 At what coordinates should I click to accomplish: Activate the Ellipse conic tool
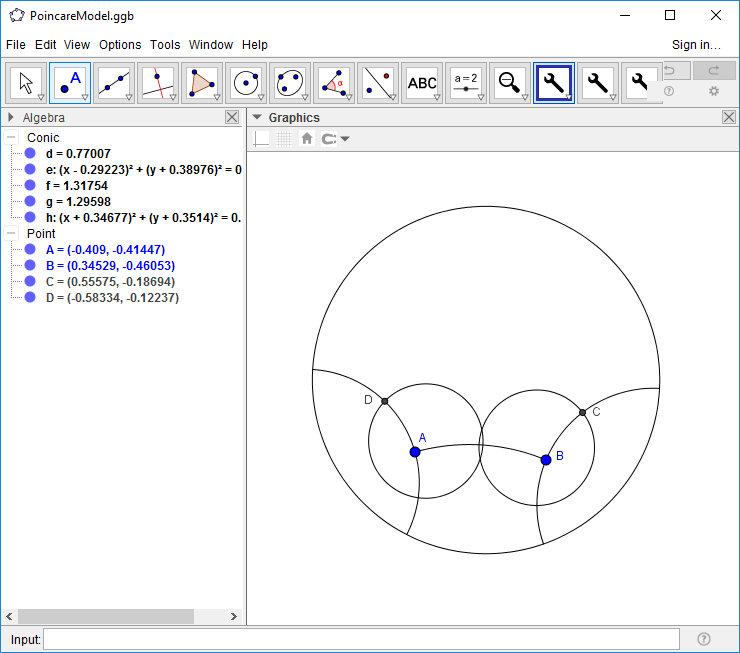(x=290, y=83)
